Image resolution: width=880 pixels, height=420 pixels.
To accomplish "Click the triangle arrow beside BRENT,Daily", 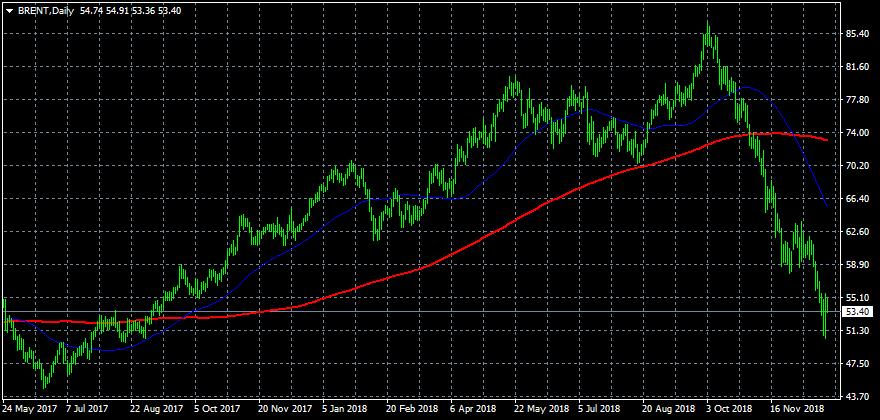I will click(x=9, y=9).
